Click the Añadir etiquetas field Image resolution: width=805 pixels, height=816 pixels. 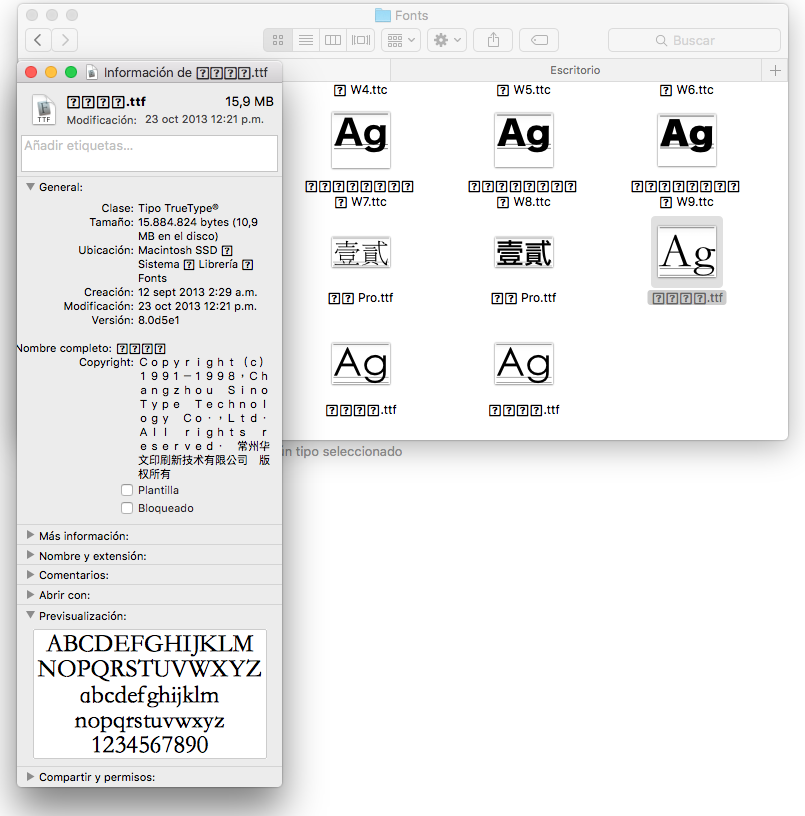148,153
